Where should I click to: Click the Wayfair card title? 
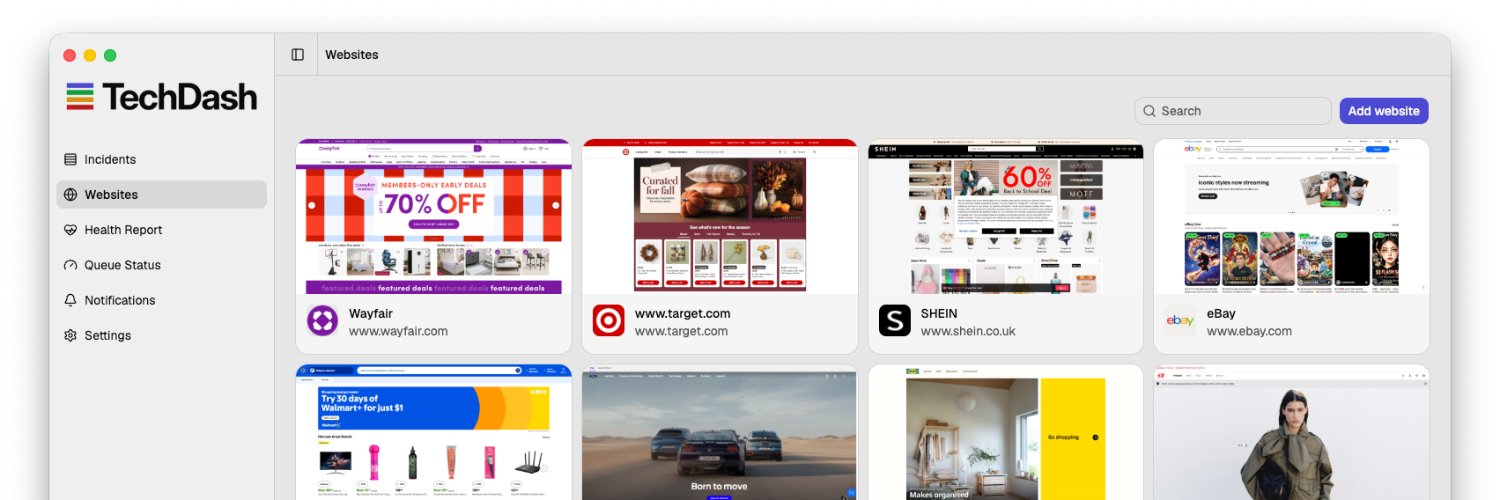371,313
